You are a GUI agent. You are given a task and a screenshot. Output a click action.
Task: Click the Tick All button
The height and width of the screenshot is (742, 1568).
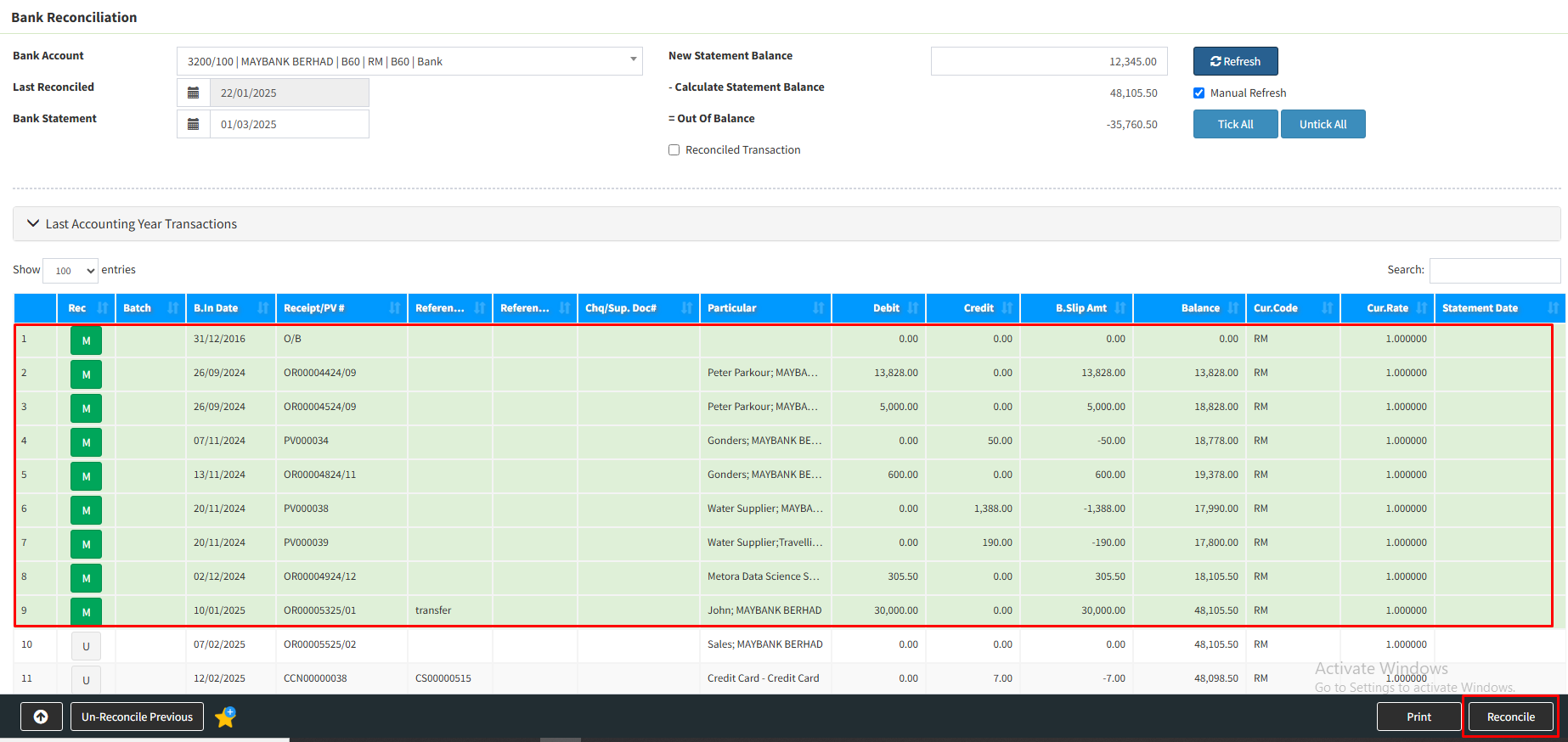pyautogui.click(x=1235, y=124)
